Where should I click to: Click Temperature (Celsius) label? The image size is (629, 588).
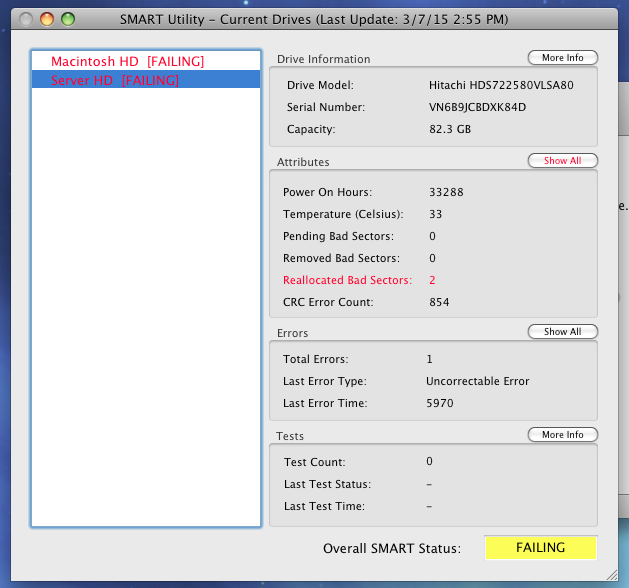click(343, 214)
